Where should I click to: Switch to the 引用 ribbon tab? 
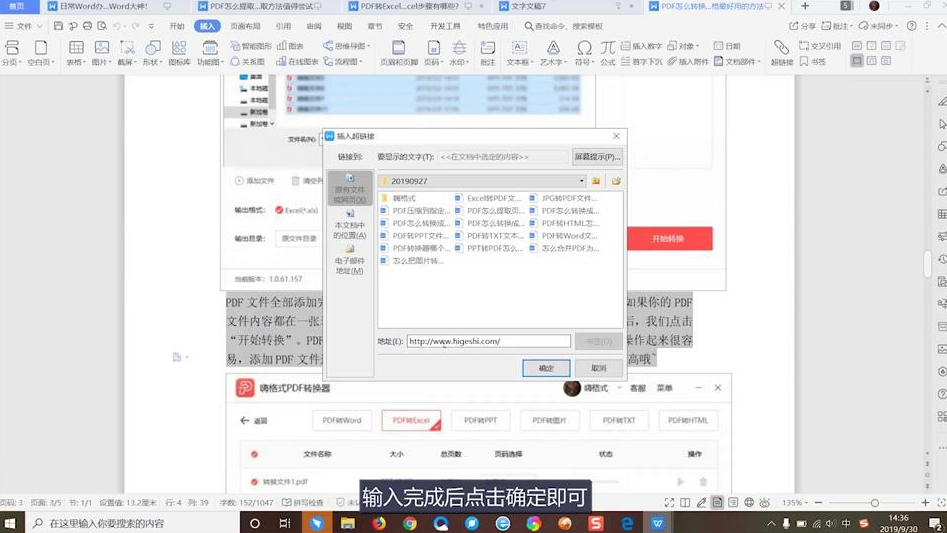(x=283, y=26)
